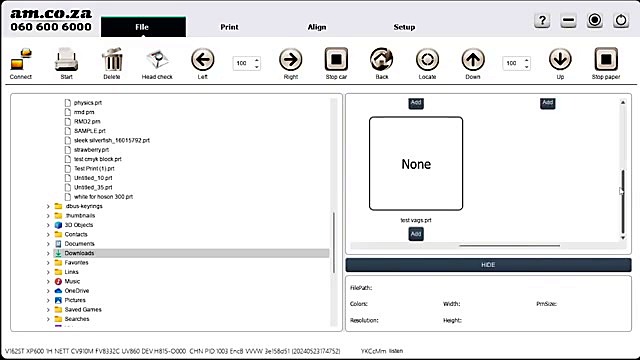The height and width of the screenshot is (360, 640).
Task: Run the Head check tool
Action: click(x=157, y=60)
